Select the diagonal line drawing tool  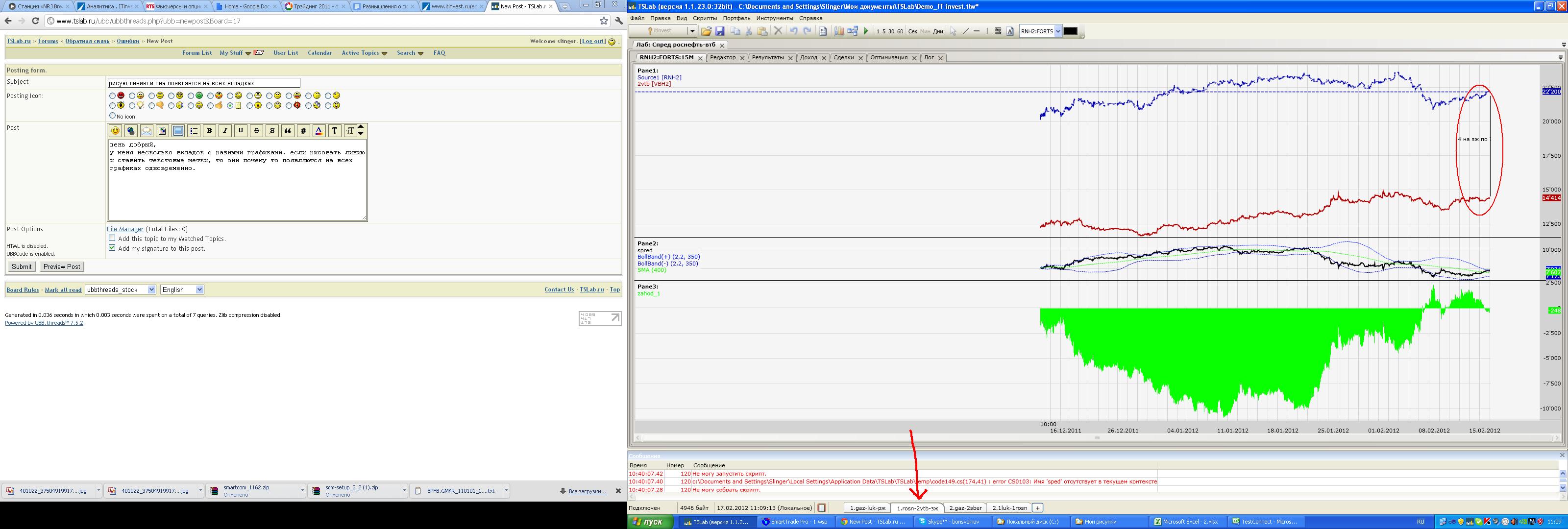click(x=965, y=31)
